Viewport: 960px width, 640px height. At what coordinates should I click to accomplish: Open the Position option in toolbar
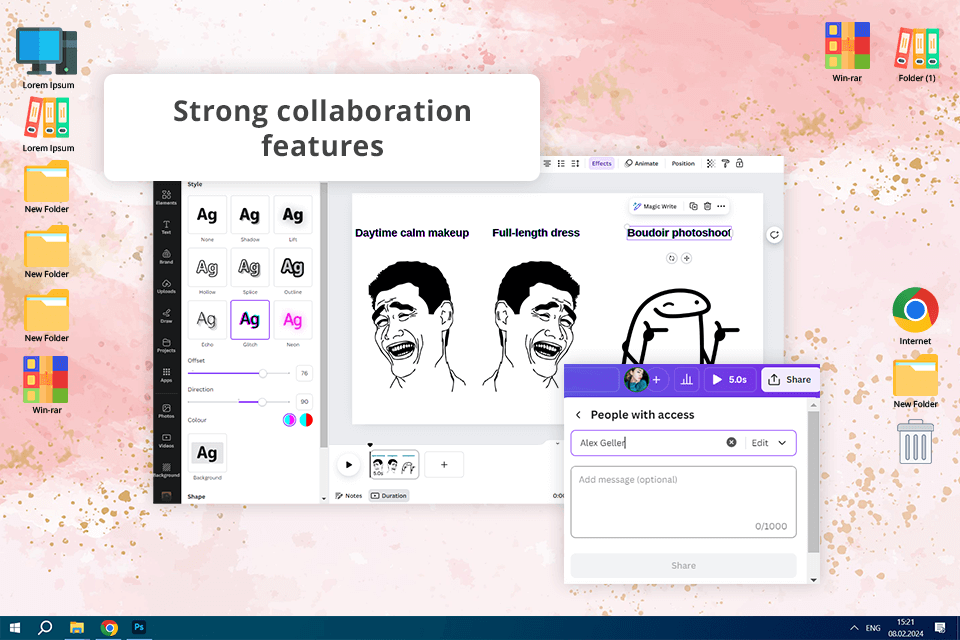[x=683, y=164]
